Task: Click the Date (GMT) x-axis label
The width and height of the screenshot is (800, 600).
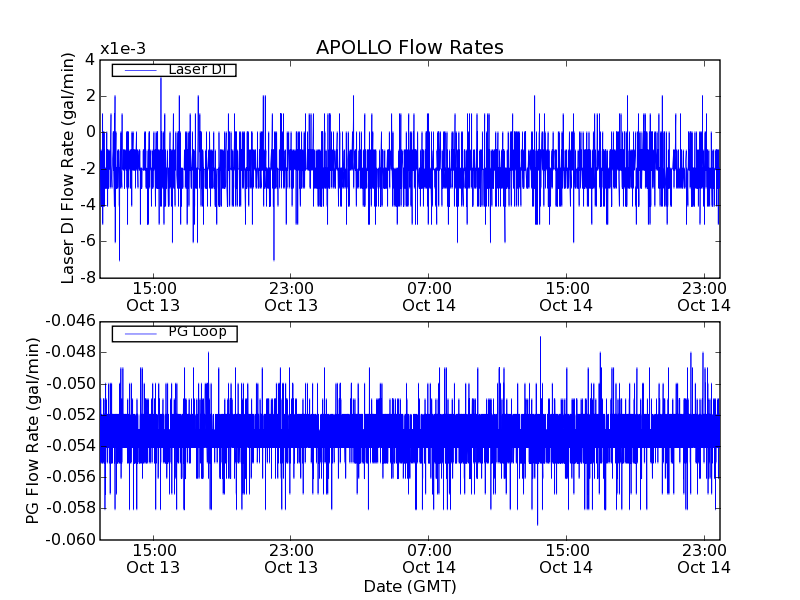Action: pyautogui.click(x=409, y=586)
